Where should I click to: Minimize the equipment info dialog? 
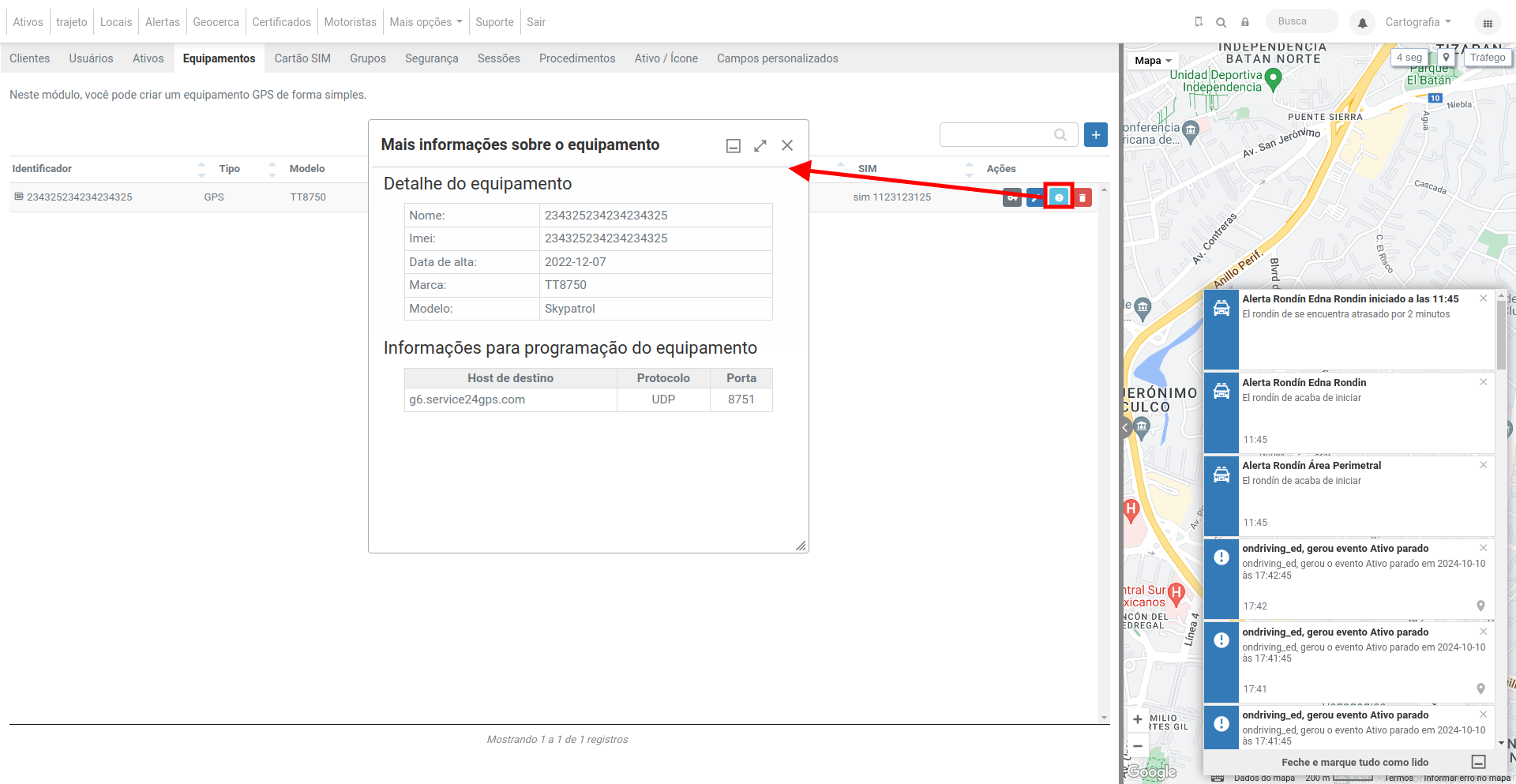click(734, 146)
